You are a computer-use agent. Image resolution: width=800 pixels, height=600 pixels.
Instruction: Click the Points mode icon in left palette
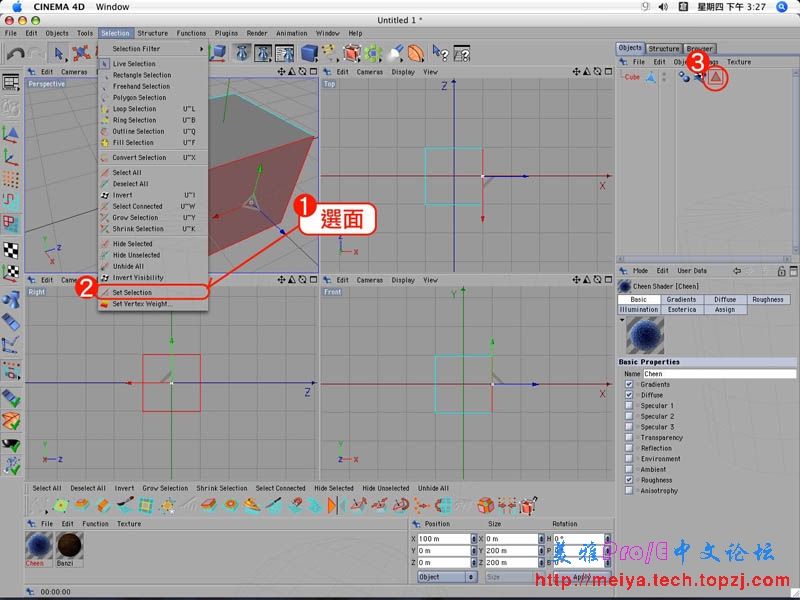pyautogui.click(x=11, y=180)
